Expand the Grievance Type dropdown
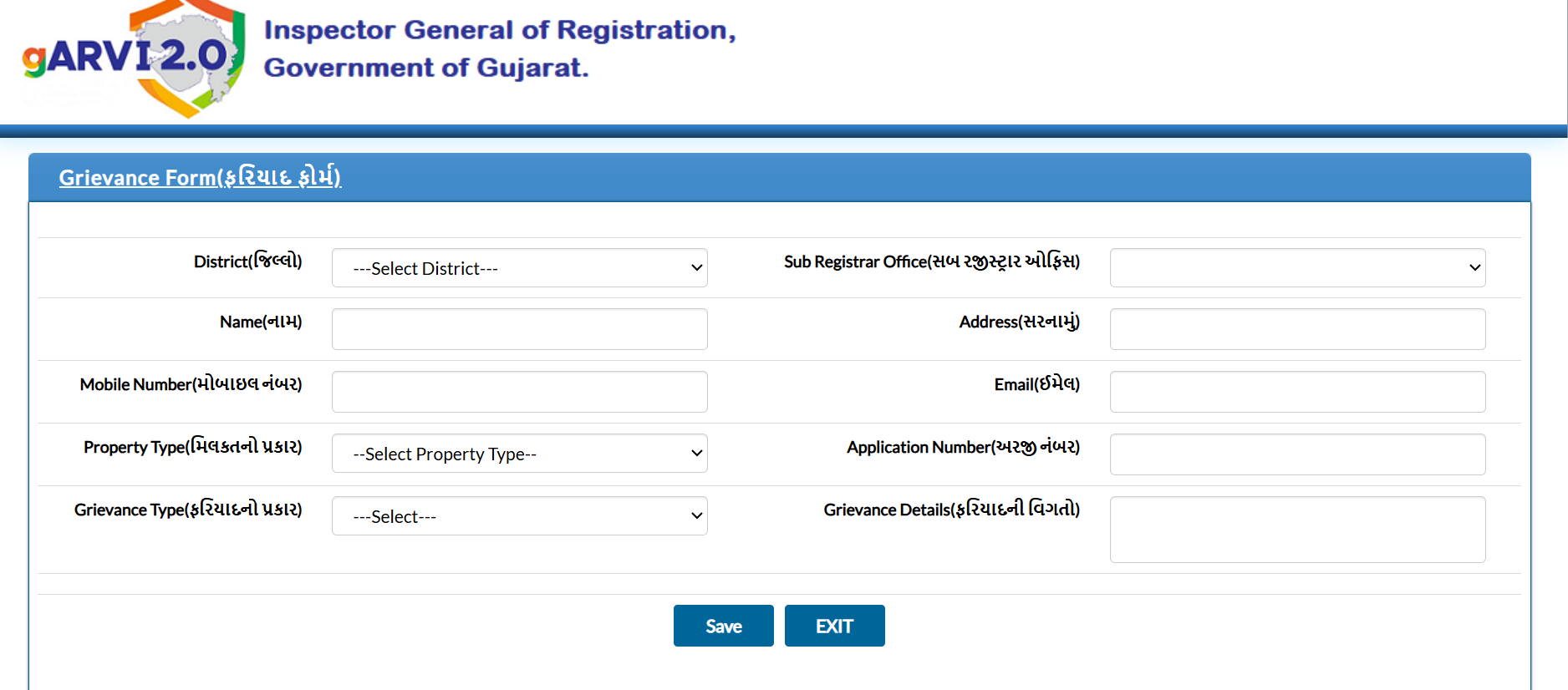 tap(519, 515)
